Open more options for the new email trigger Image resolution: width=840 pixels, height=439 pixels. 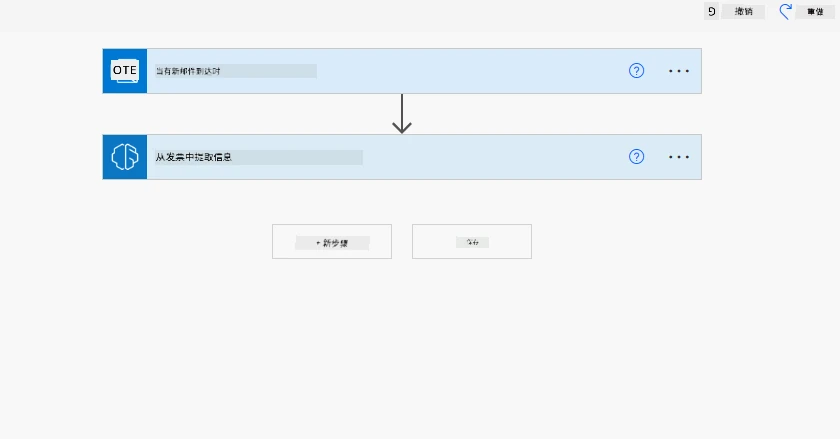click(679, 71)
